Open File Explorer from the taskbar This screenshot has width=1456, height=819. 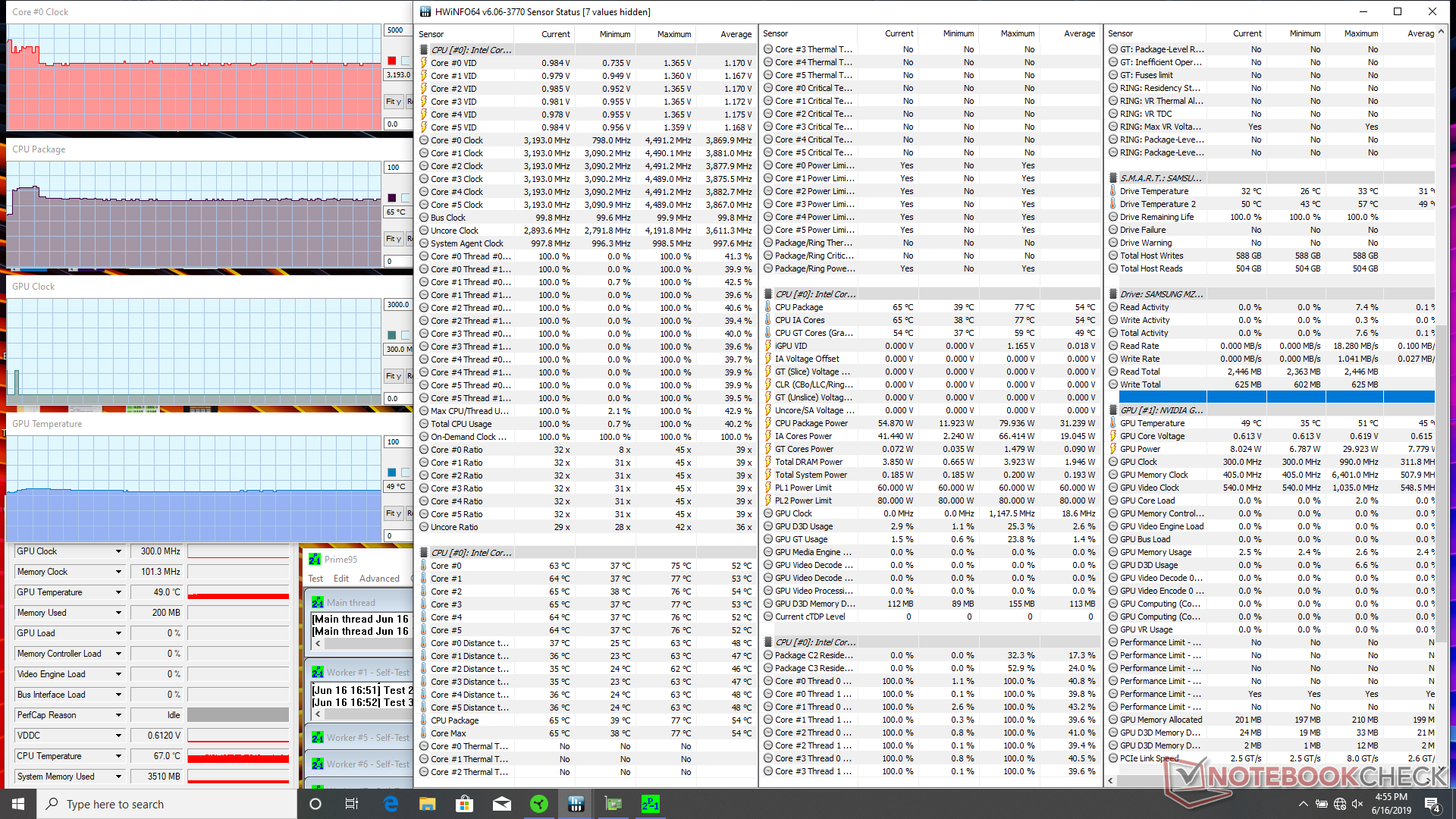[x=428, y=804]
